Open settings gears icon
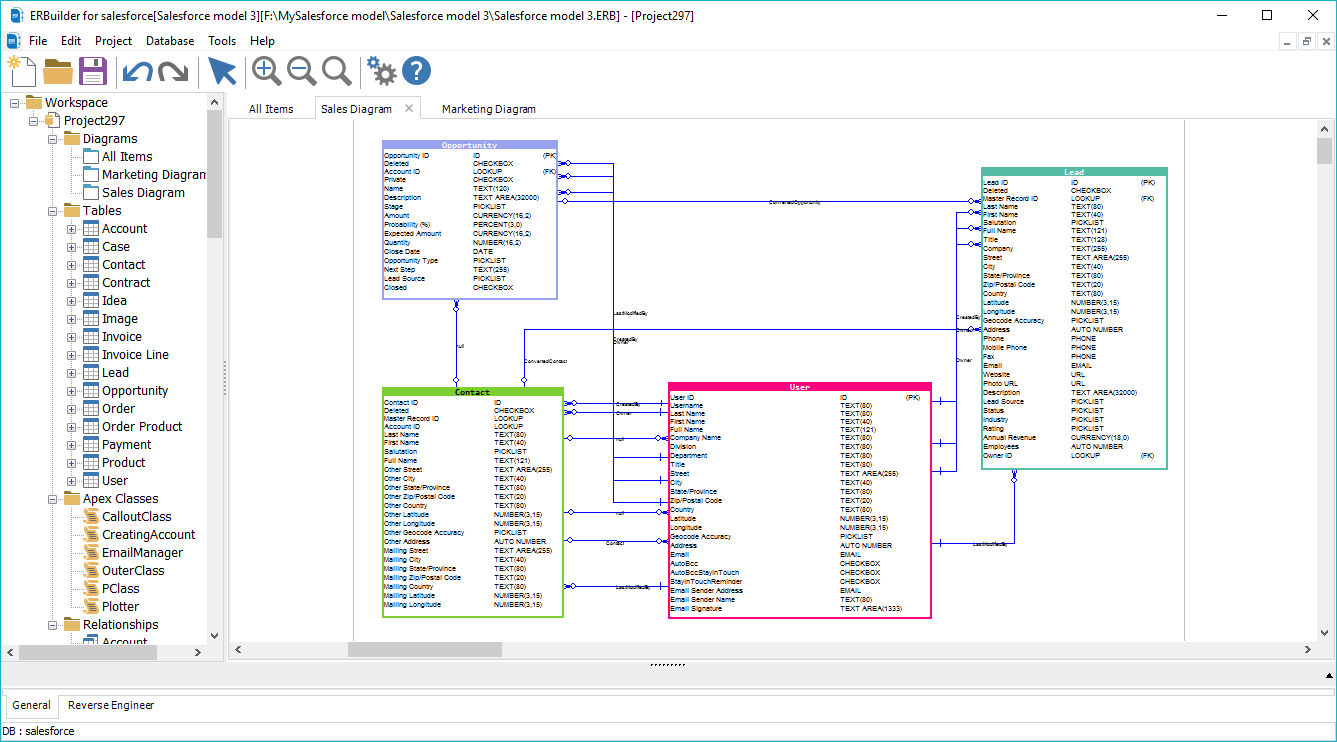The height and width of the screenshot is (742, 1337). click(x=381, y=71)
